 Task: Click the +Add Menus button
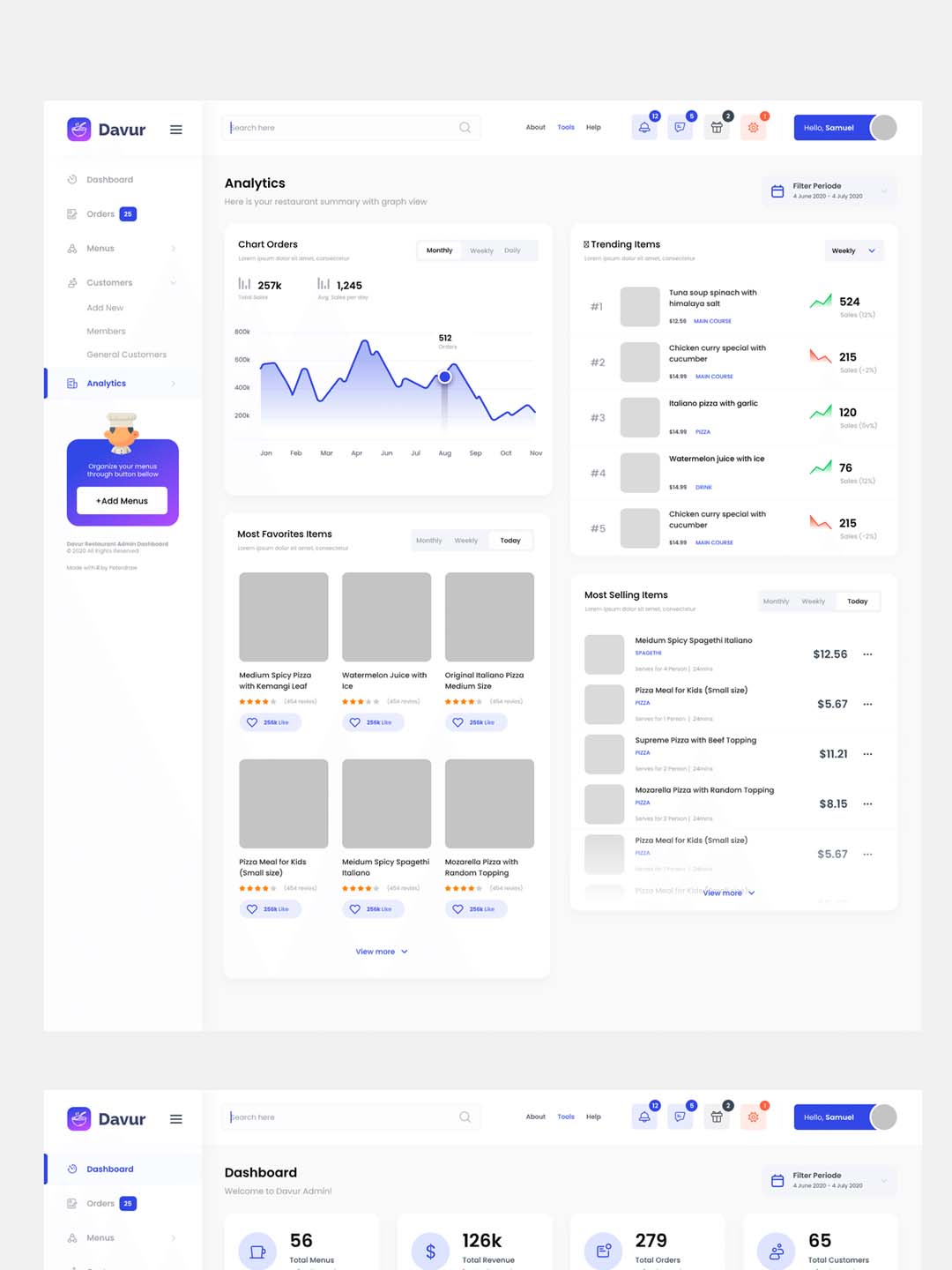point(122,501)
